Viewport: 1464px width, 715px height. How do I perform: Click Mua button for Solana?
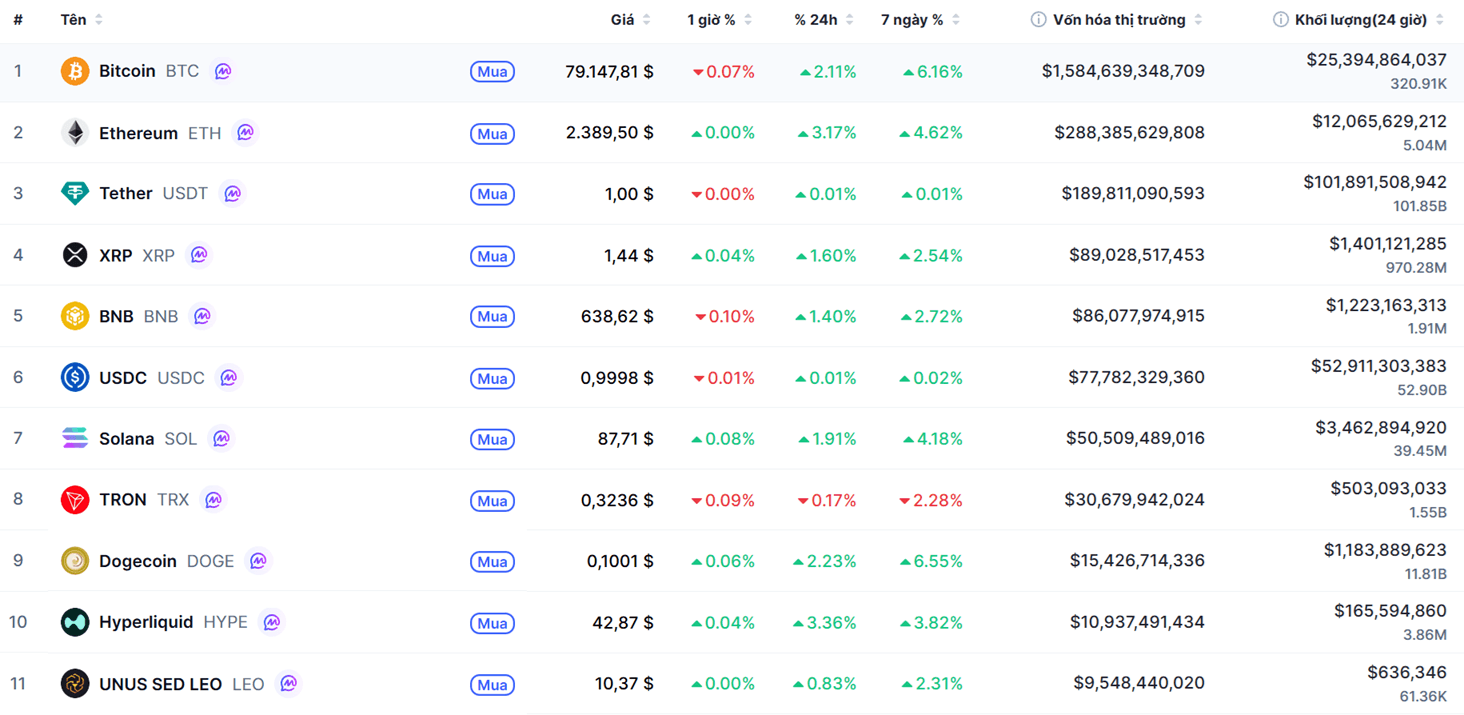pyautogui.click(x=492, y=439)
